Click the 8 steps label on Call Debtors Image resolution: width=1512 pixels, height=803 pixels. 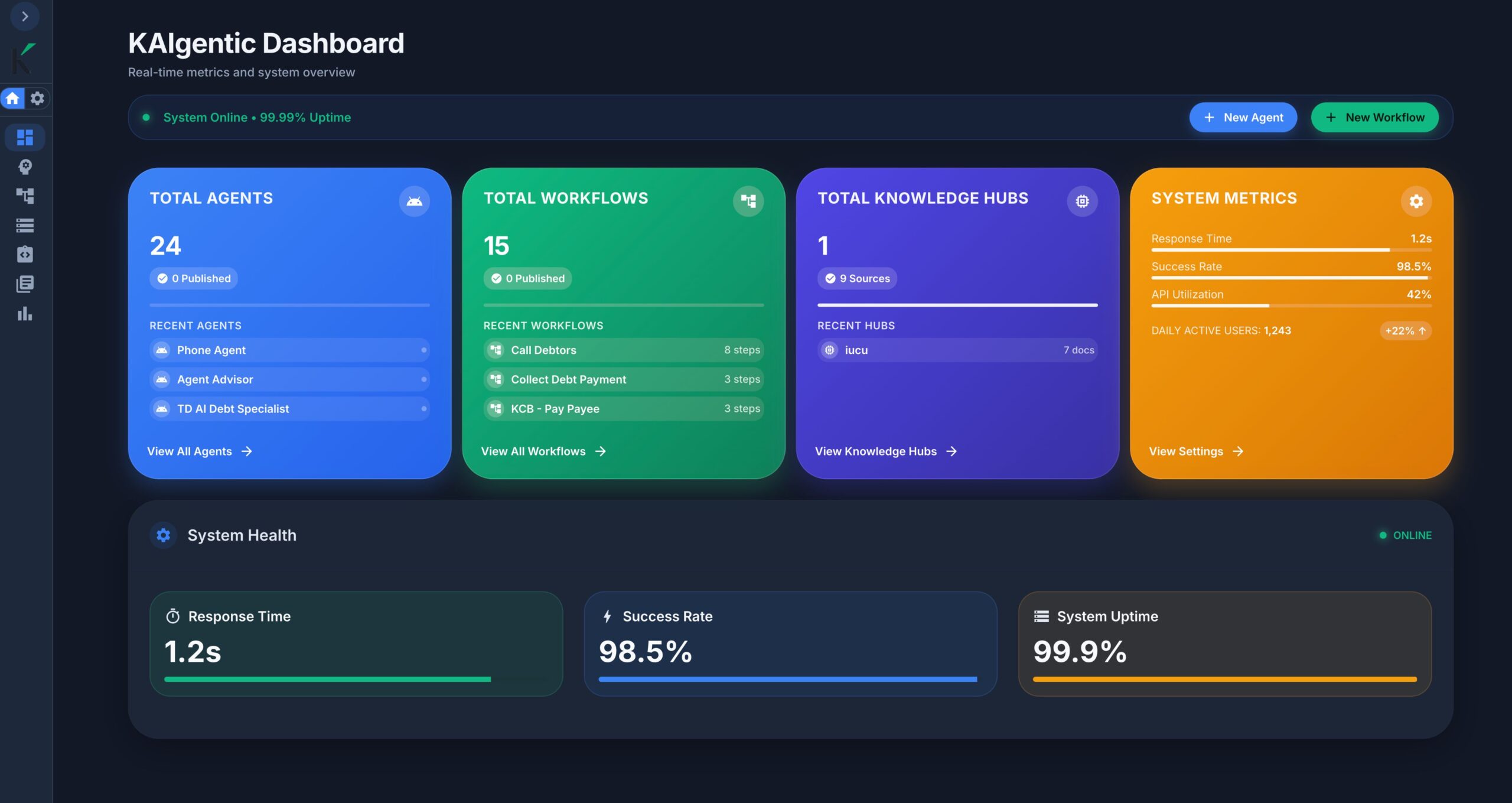[742, 350]
